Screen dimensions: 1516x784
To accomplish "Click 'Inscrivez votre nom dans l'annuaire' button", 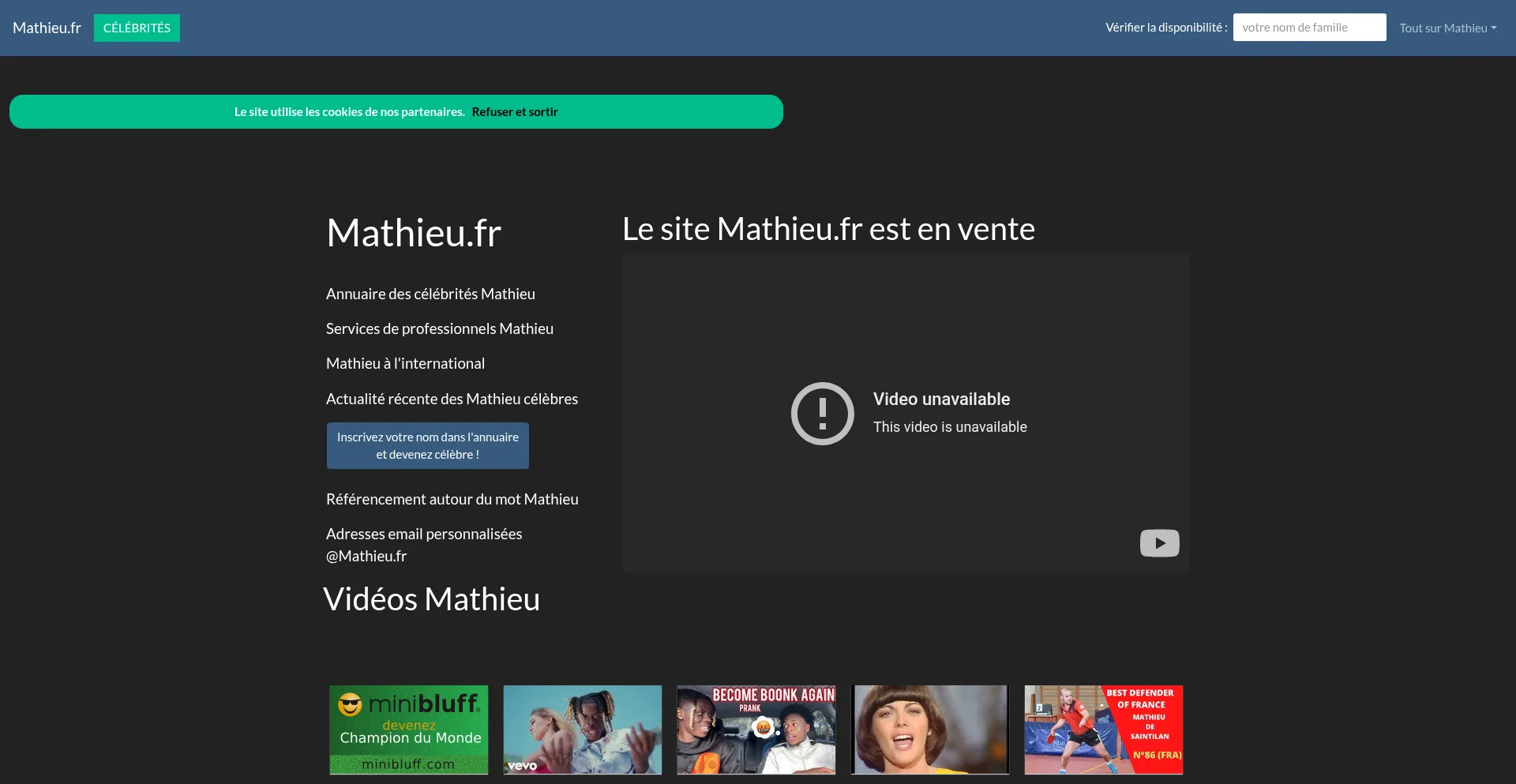I will (x=427, y=445).
